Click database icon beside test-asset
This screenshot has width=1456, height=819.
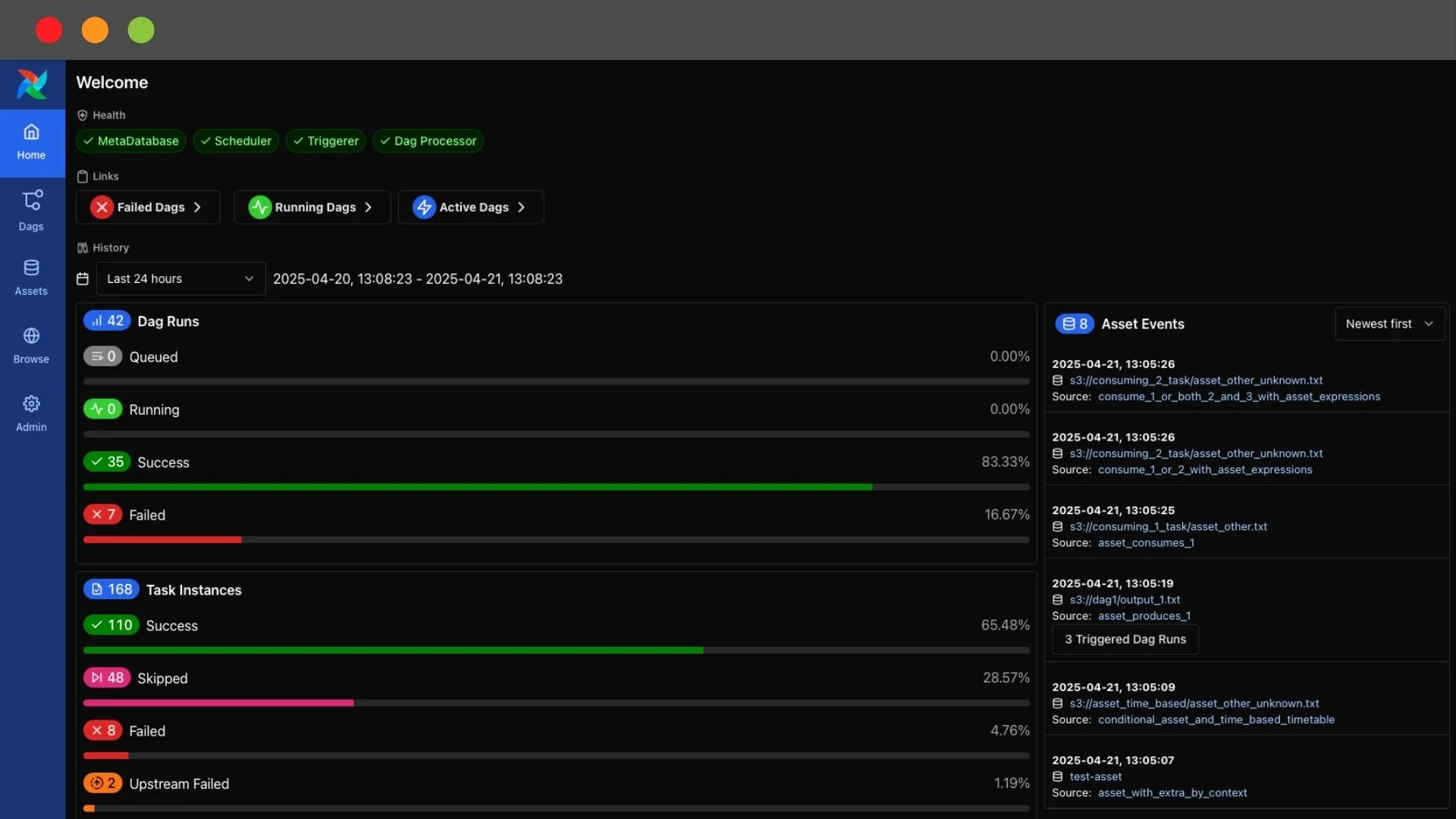pos(1057,777)
